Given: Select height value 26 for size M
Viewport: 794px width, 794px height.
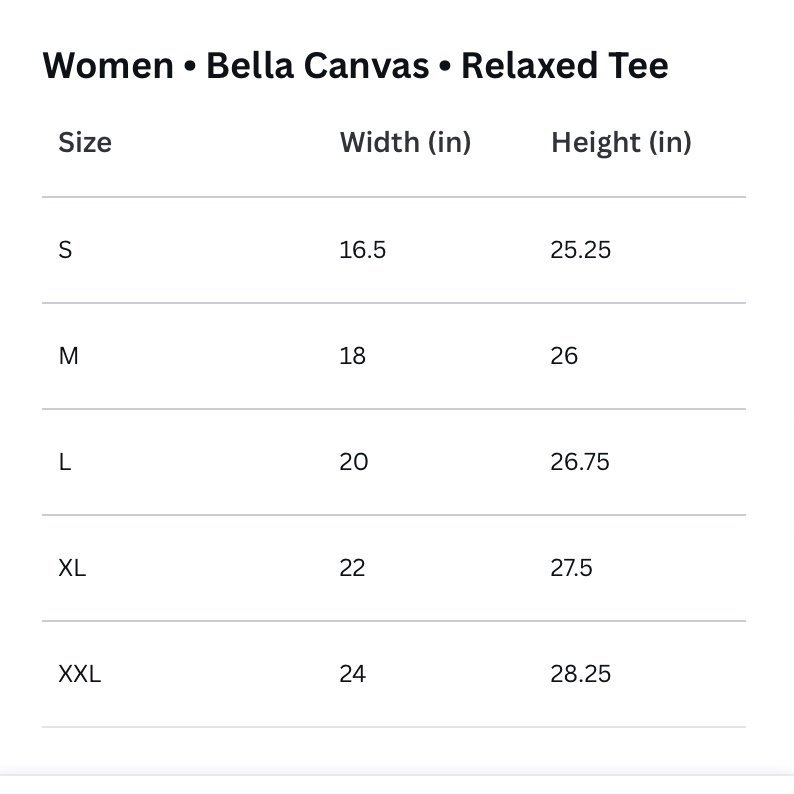Looking at the screenshot, I should point(564,356).
